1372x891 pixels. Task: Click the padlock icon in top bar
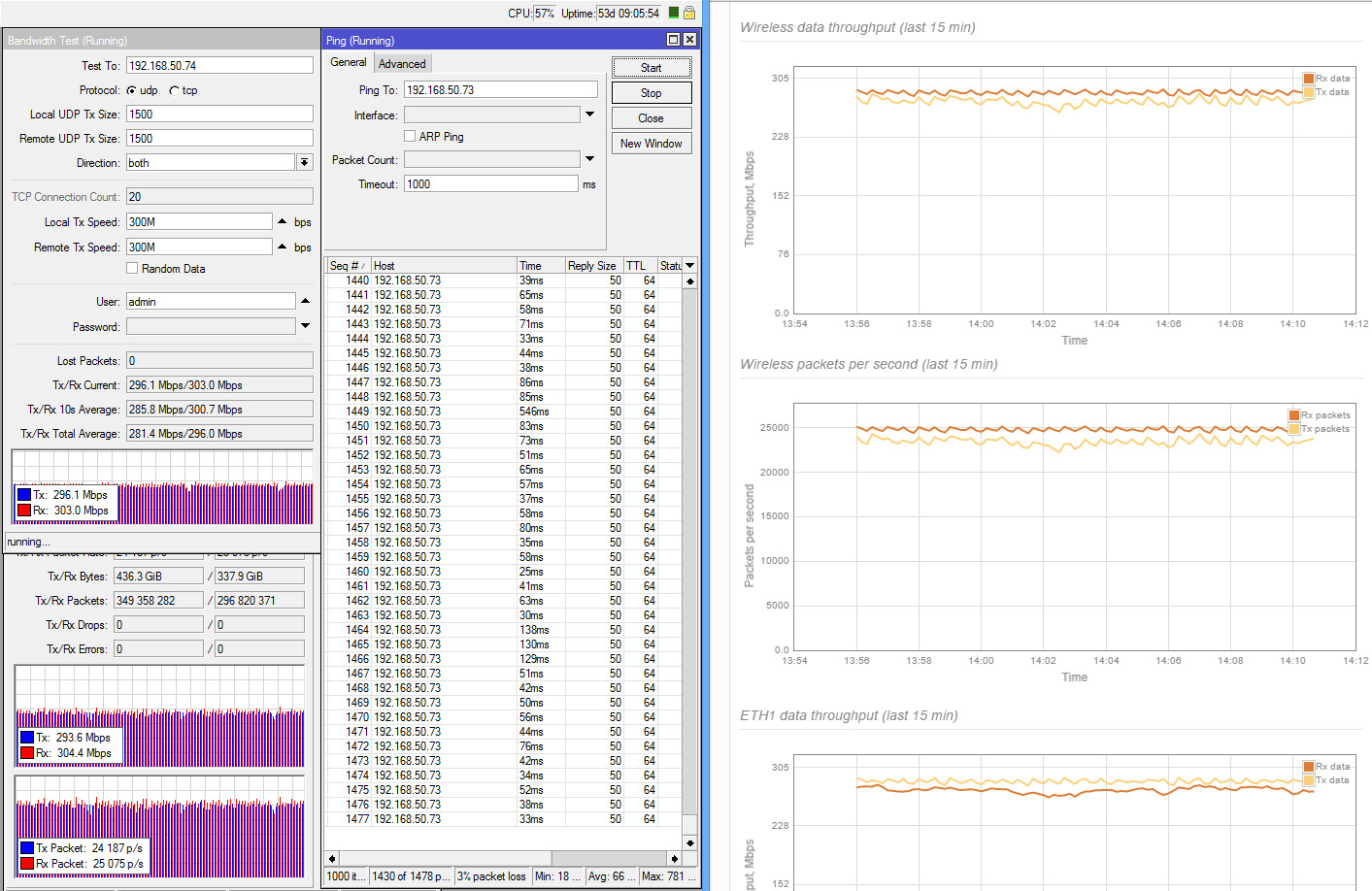pyautogui.click(x=688, y=13)
